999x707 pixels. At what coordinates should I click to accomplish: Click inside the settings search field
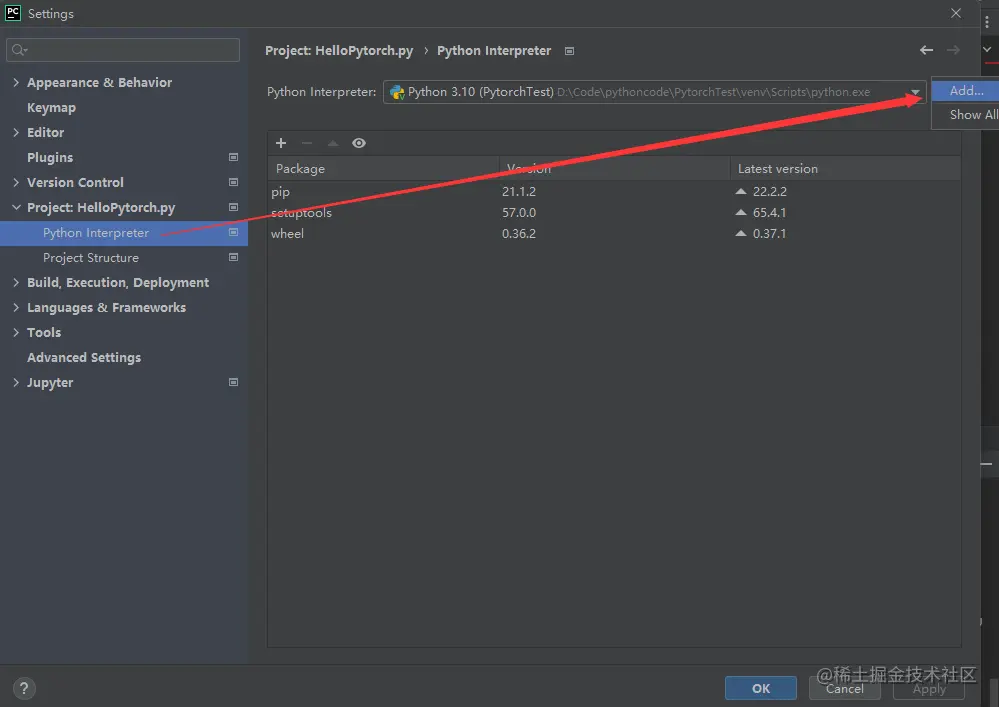(x=123, y=50)
